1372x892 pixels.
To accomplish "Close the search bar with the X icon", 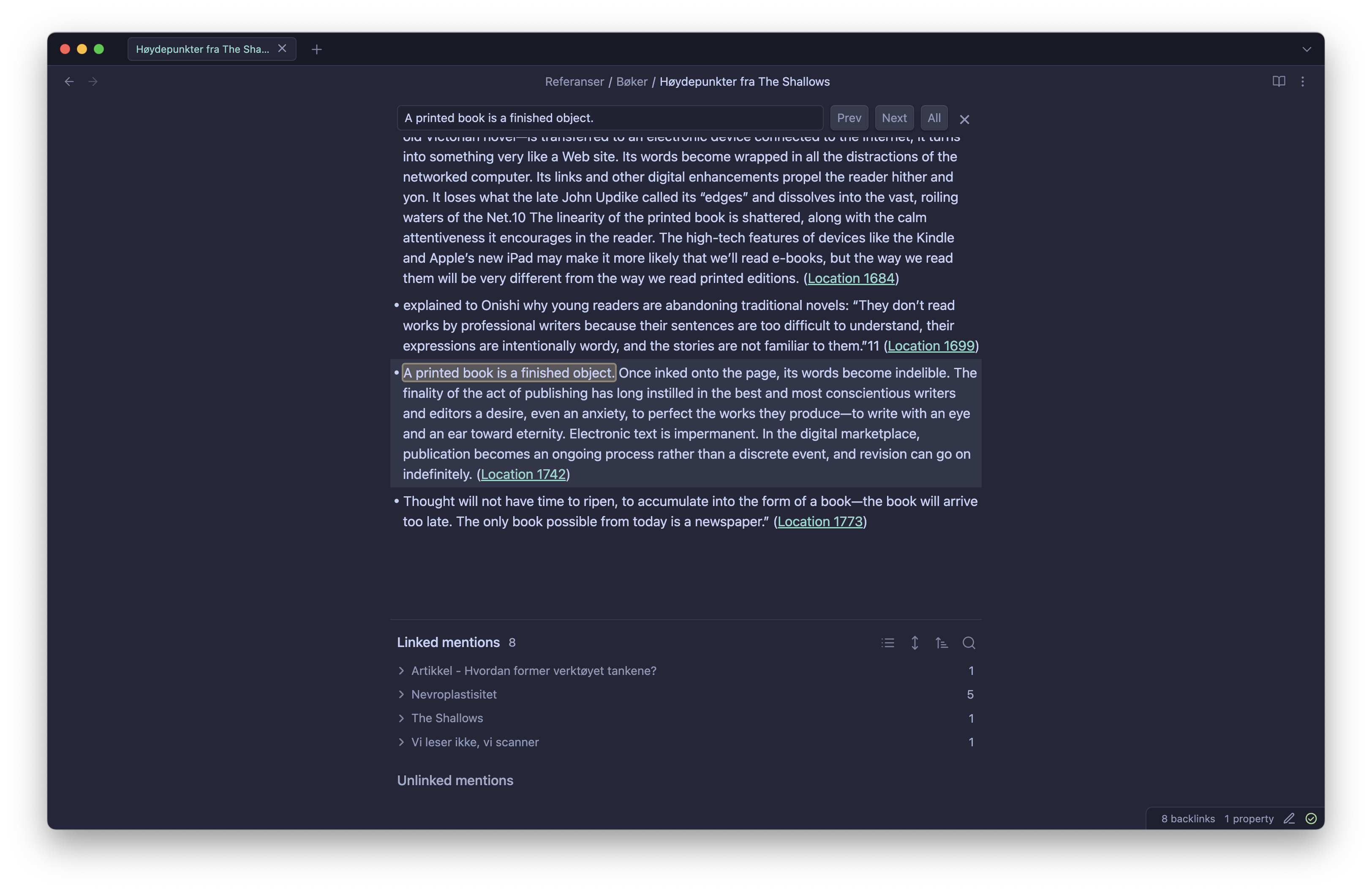I will click(964, 119).
